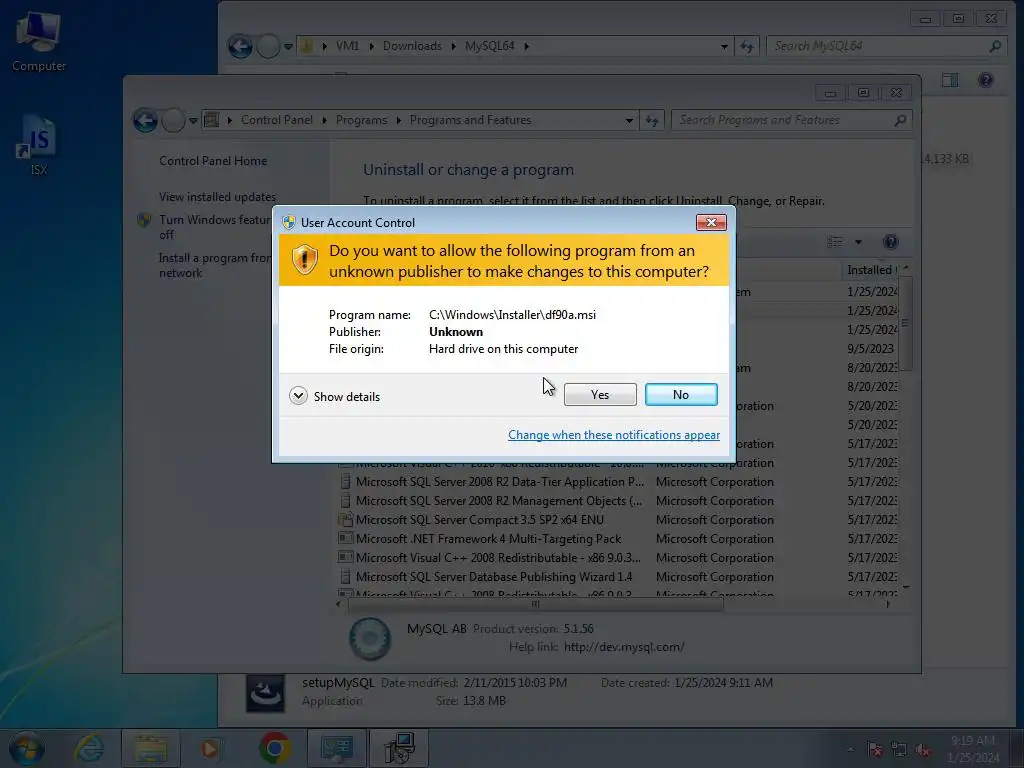
Task: Click scroll down arrow in programs list
Action: 906,587
